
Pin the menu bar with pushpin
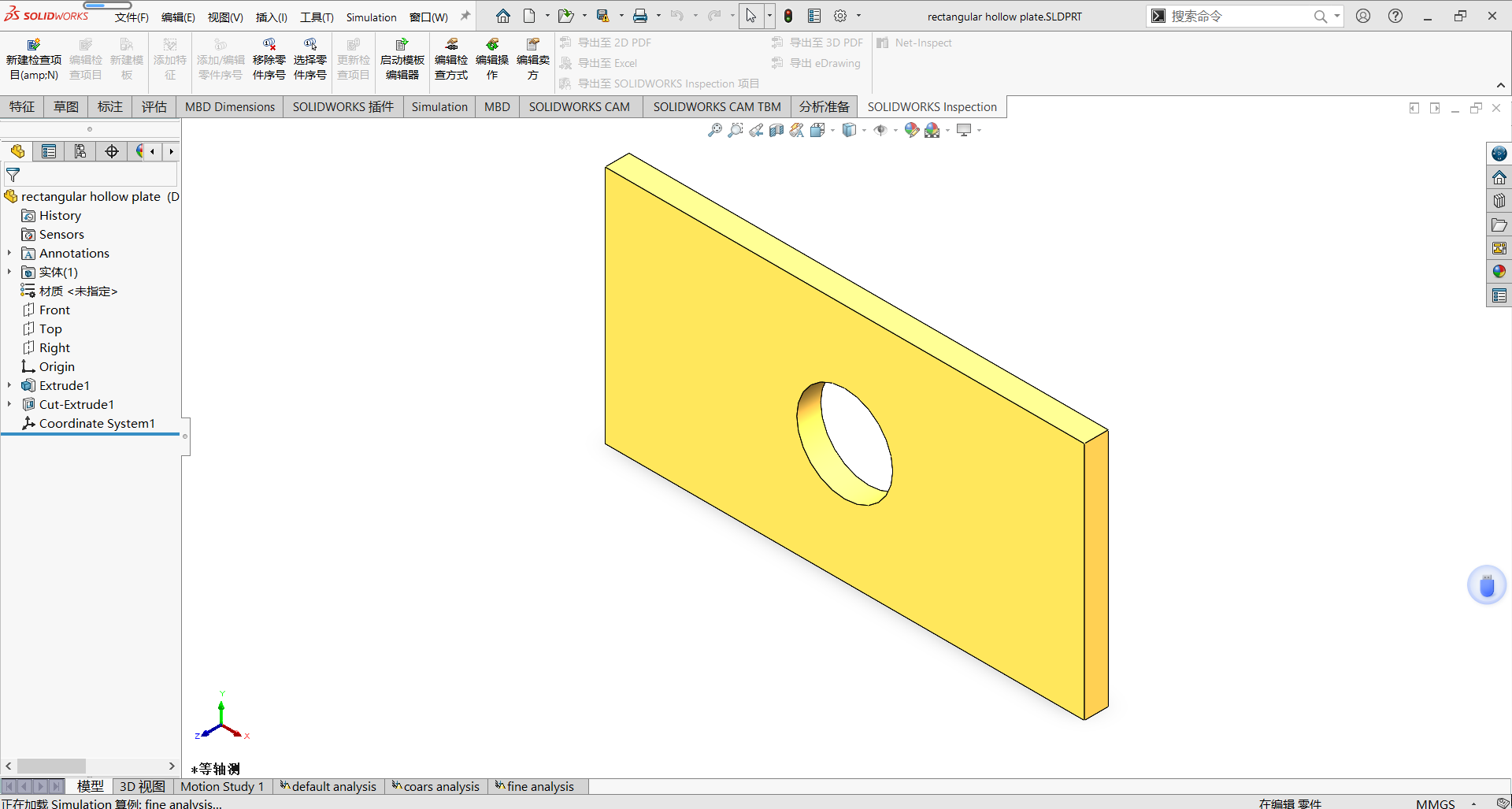465,17
